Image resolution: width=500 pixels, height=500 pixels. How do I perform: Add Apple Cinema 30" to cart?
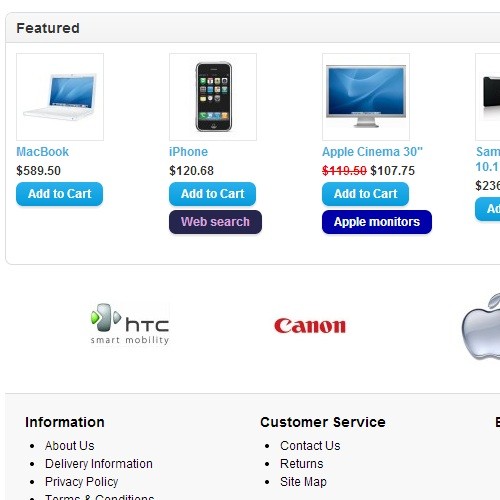[x=366, y=194]
